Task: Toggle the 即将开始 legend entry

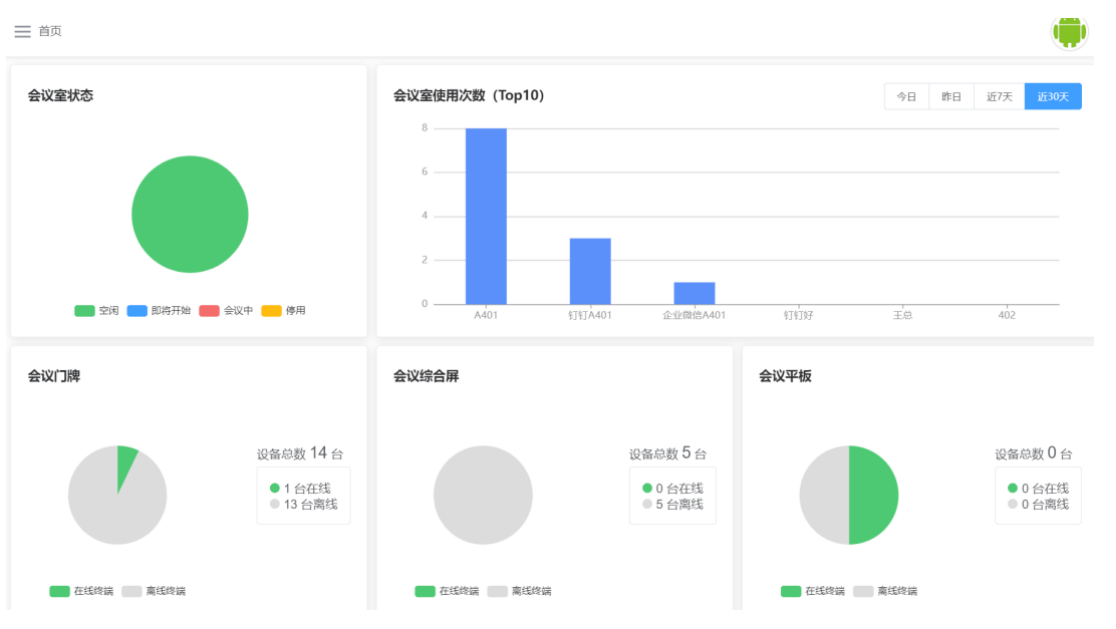Action: [x=159, y=311]
